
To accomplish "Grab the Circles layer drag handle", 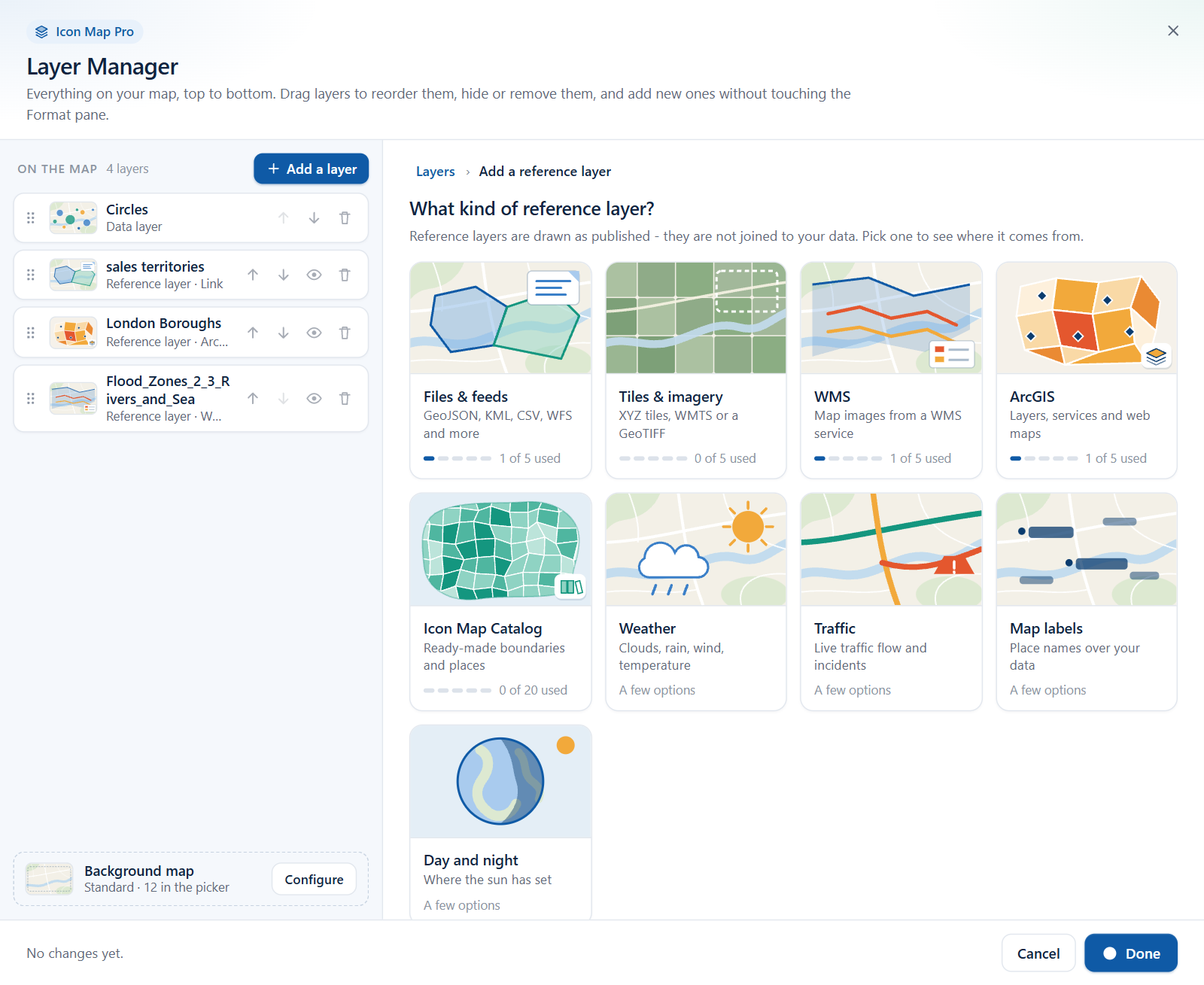I will 31,218.
